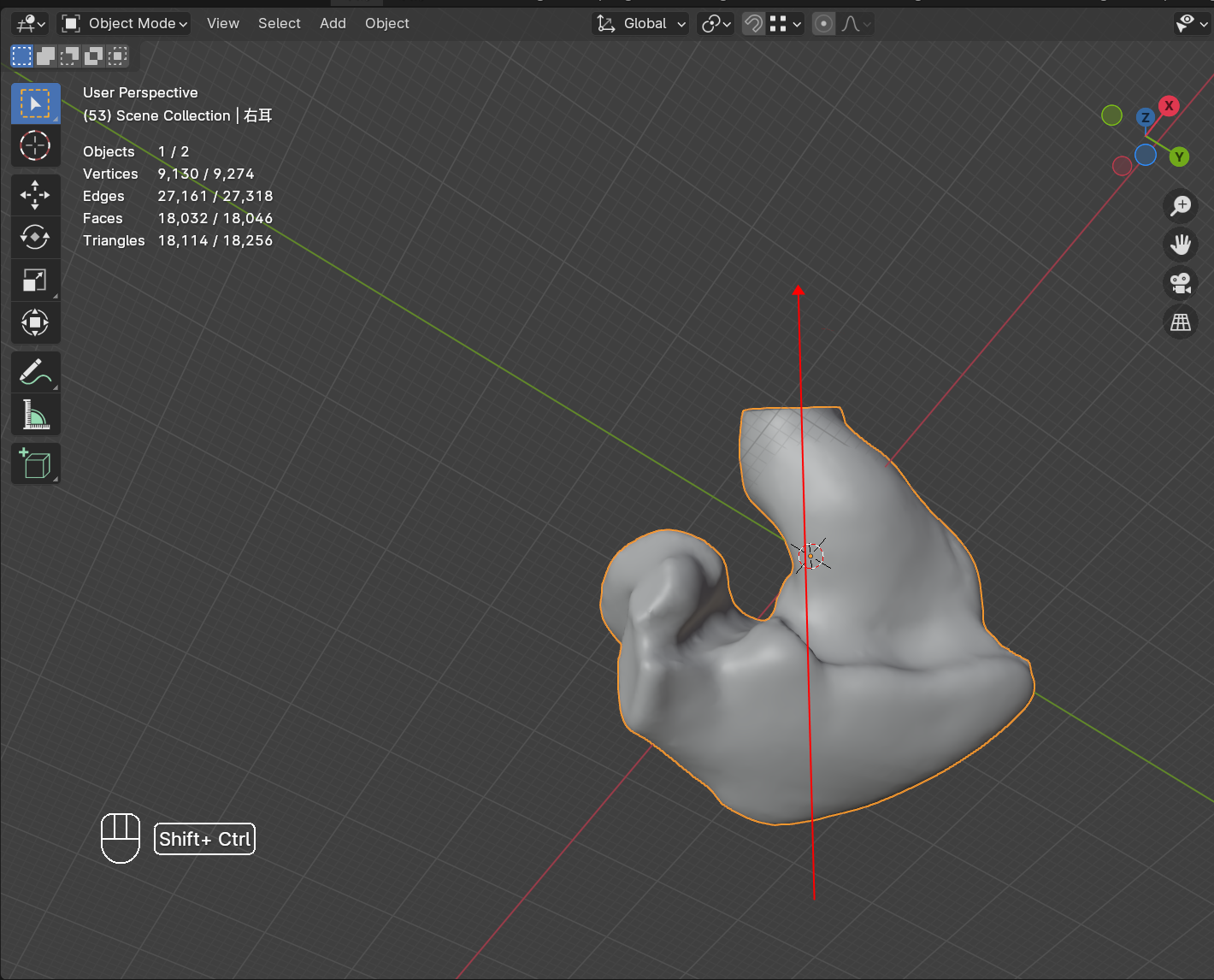Open the View menu
Viewport: 1214px width, 980px height.
click(x=223, y=24)
